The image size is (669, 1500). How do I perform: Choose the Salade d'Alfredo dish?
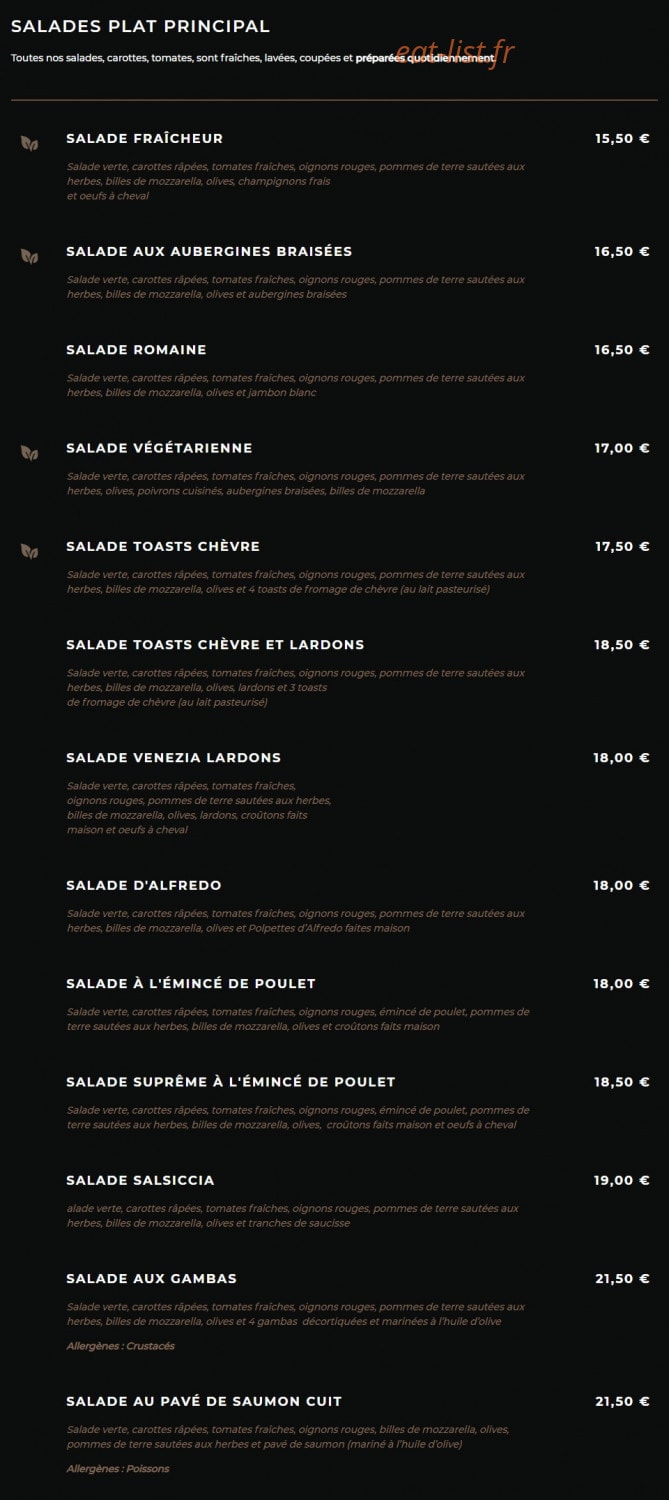(144, 886)
